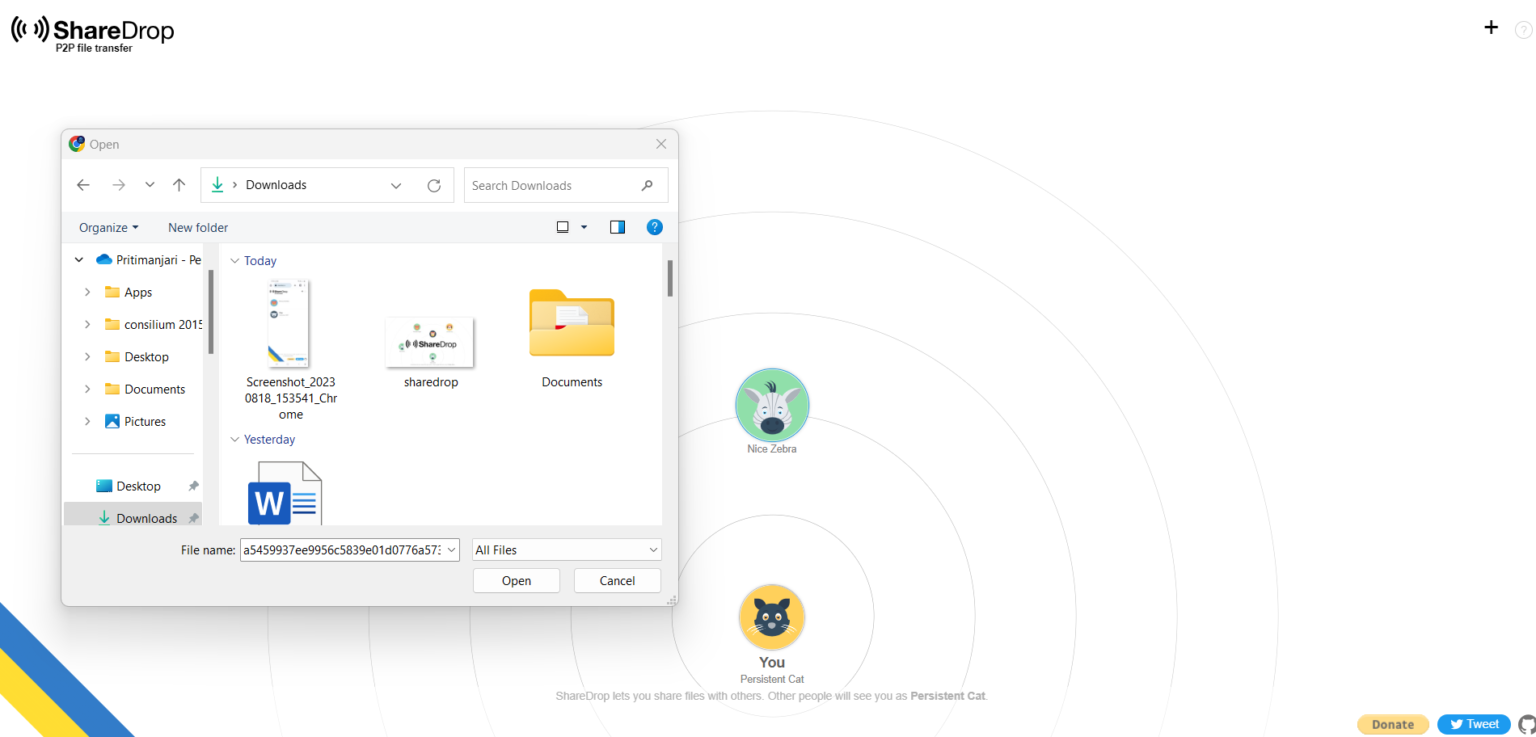Click the Nice Zebra peer avatar

pyautogui.click(x=771, y=405)
